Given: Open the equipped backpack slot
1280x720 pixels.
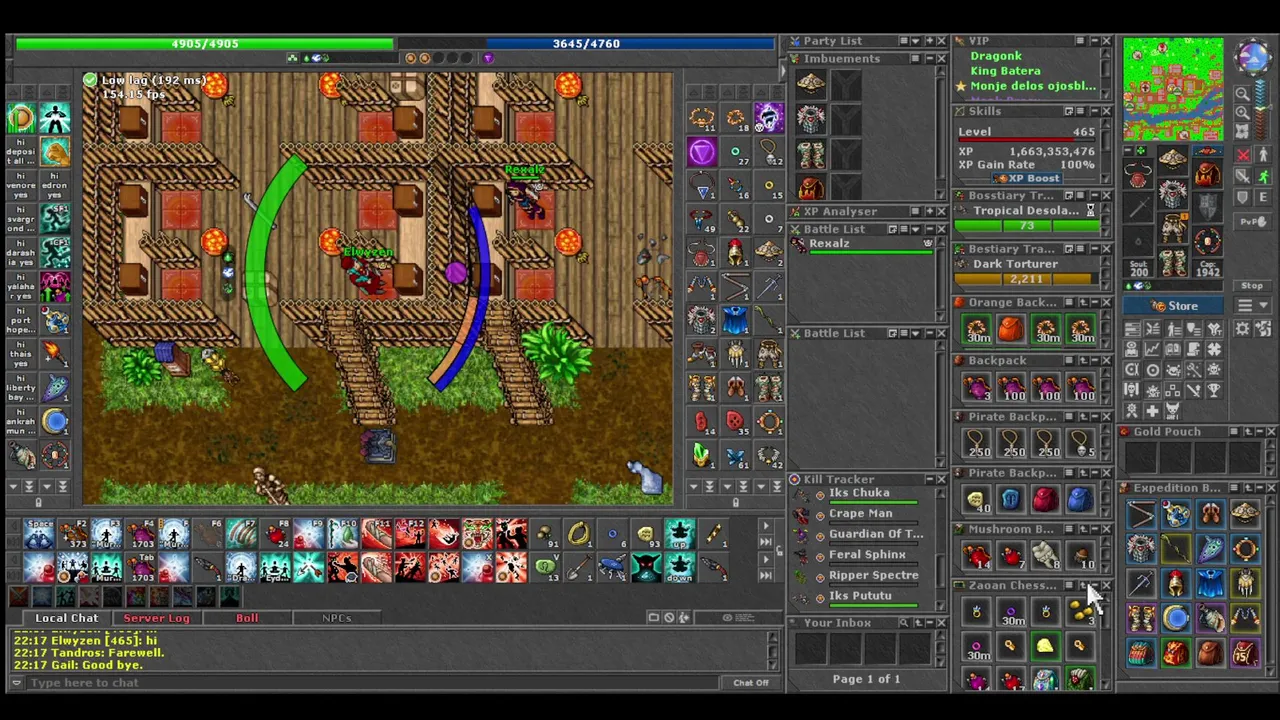Looking at the screenshot, I should tap(1206, 176).
